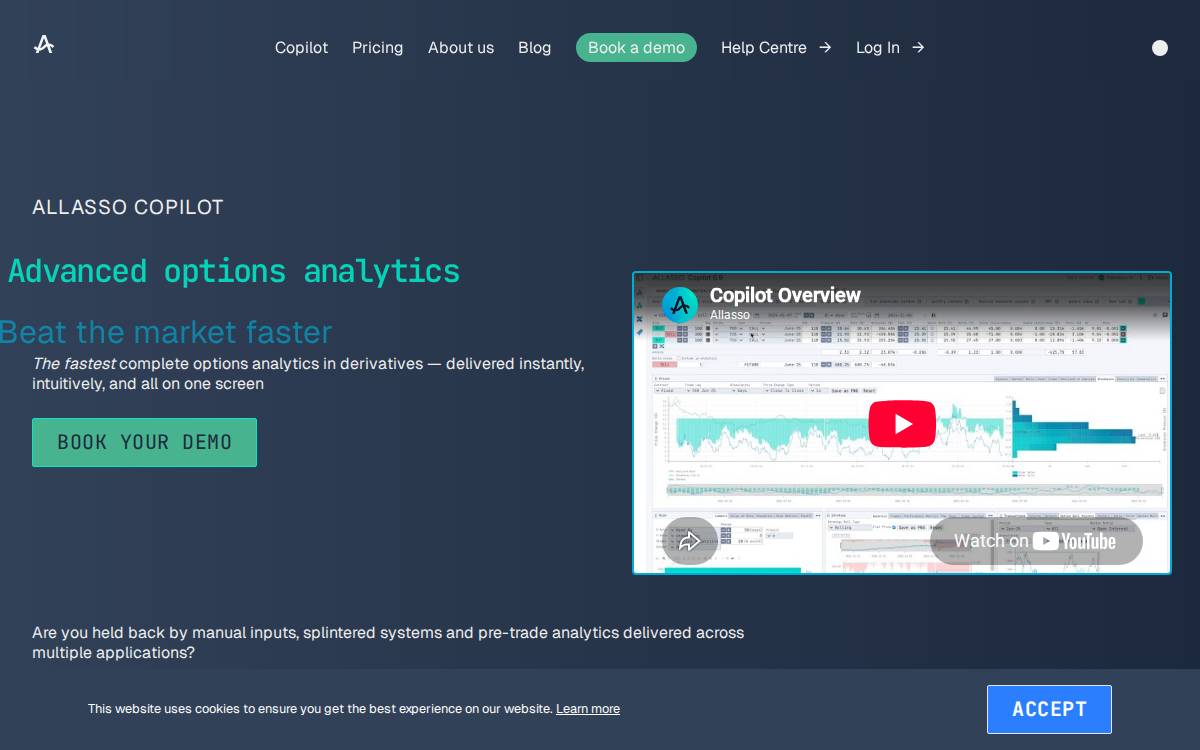This screenshot has width=1200, height=750.
Task: Go to the Pricing page
Action: tap(377, 48)
